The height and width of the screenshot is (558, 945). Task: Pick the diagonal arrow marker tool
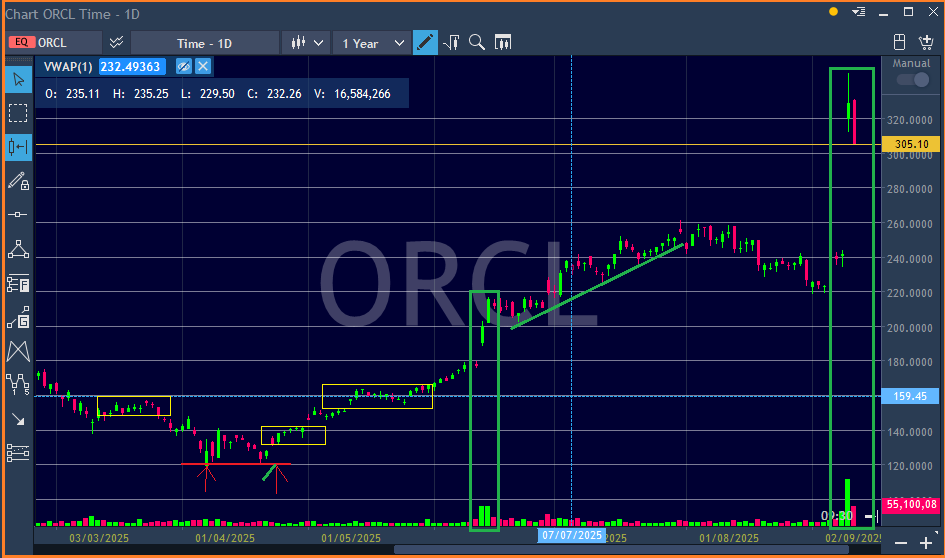coord(18,419)
